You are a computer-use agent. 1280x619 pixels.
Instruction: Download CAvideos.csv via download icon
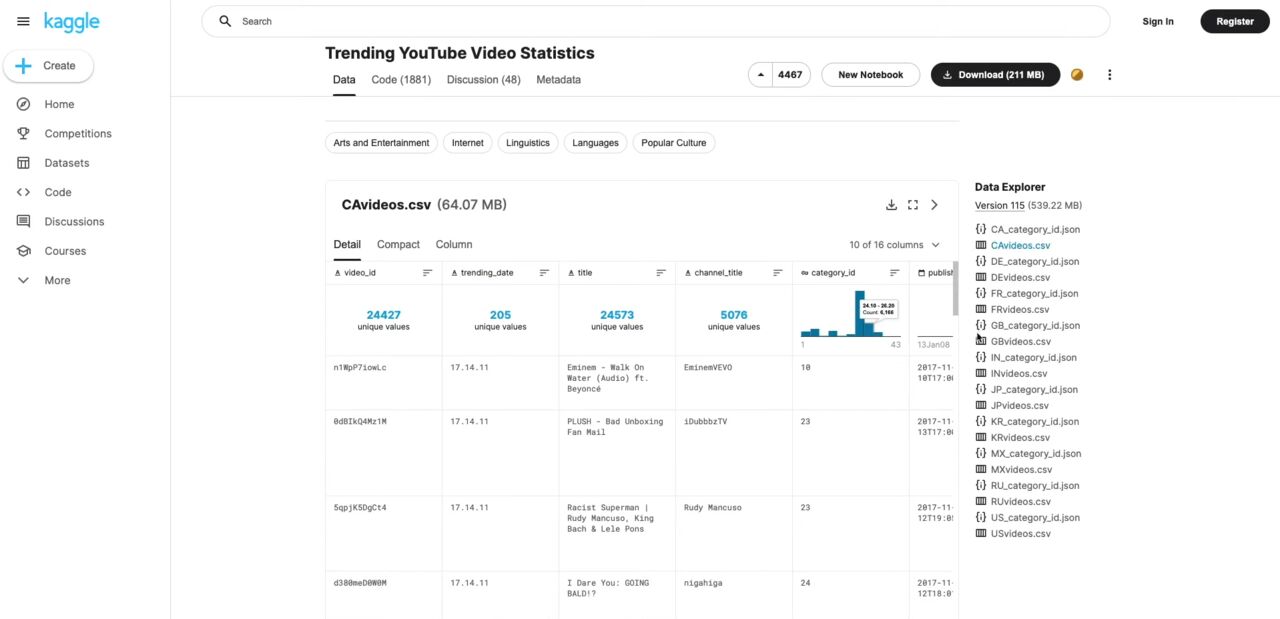tap(891, 205)
